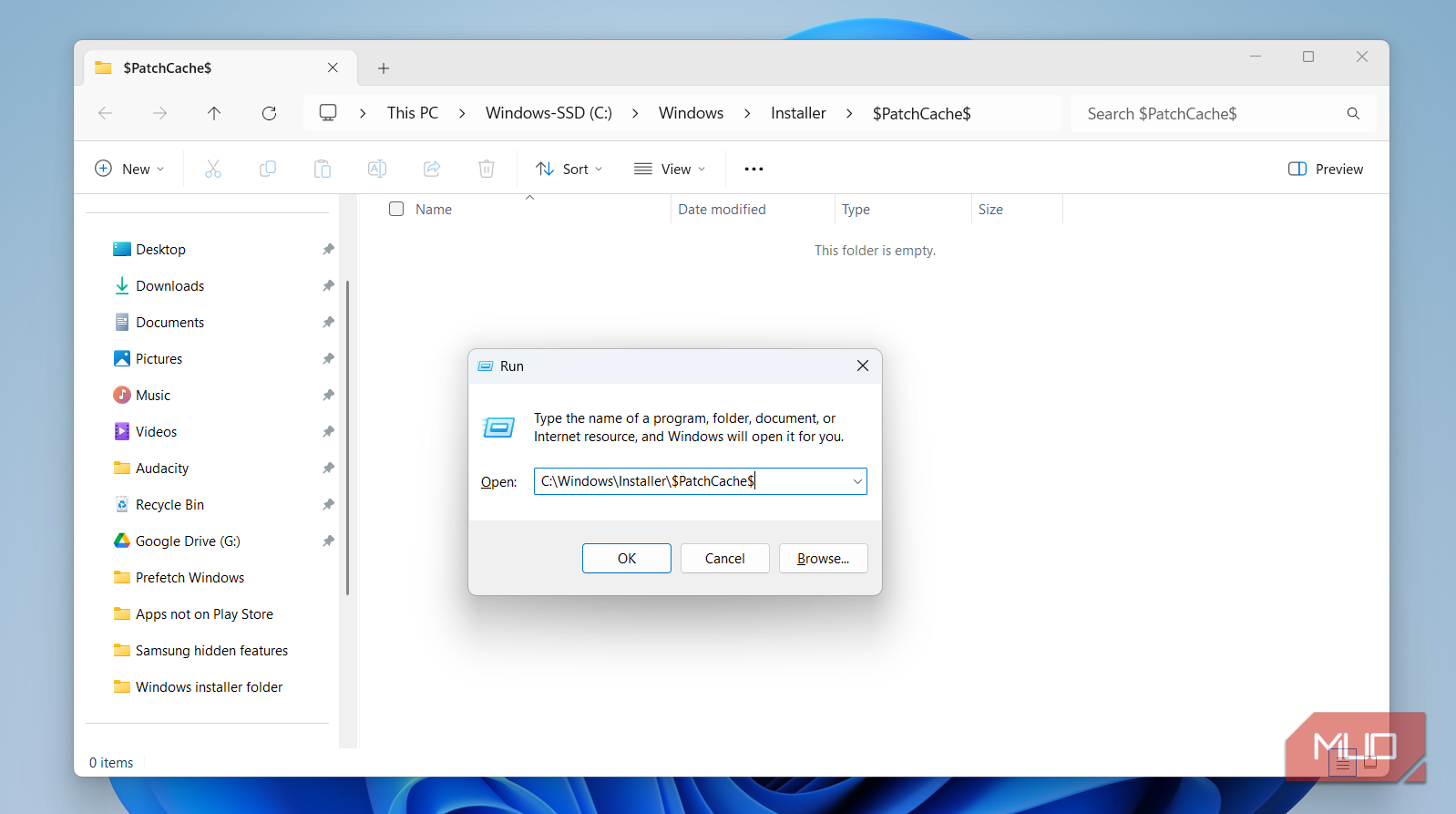The height and width of the screenshot is (814, 1456).
Task: Click pin icon next to Documents
Action: 328,322
